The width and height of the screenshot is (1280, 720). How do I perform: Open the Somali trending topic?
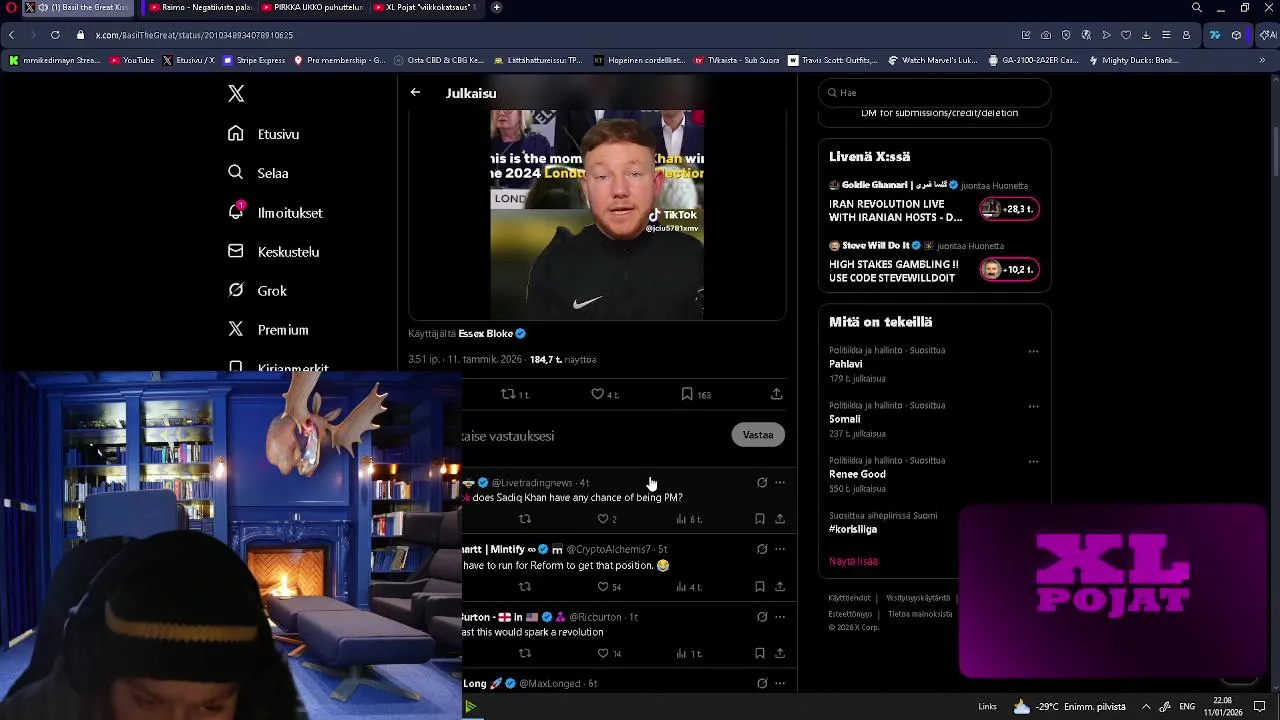844,419
